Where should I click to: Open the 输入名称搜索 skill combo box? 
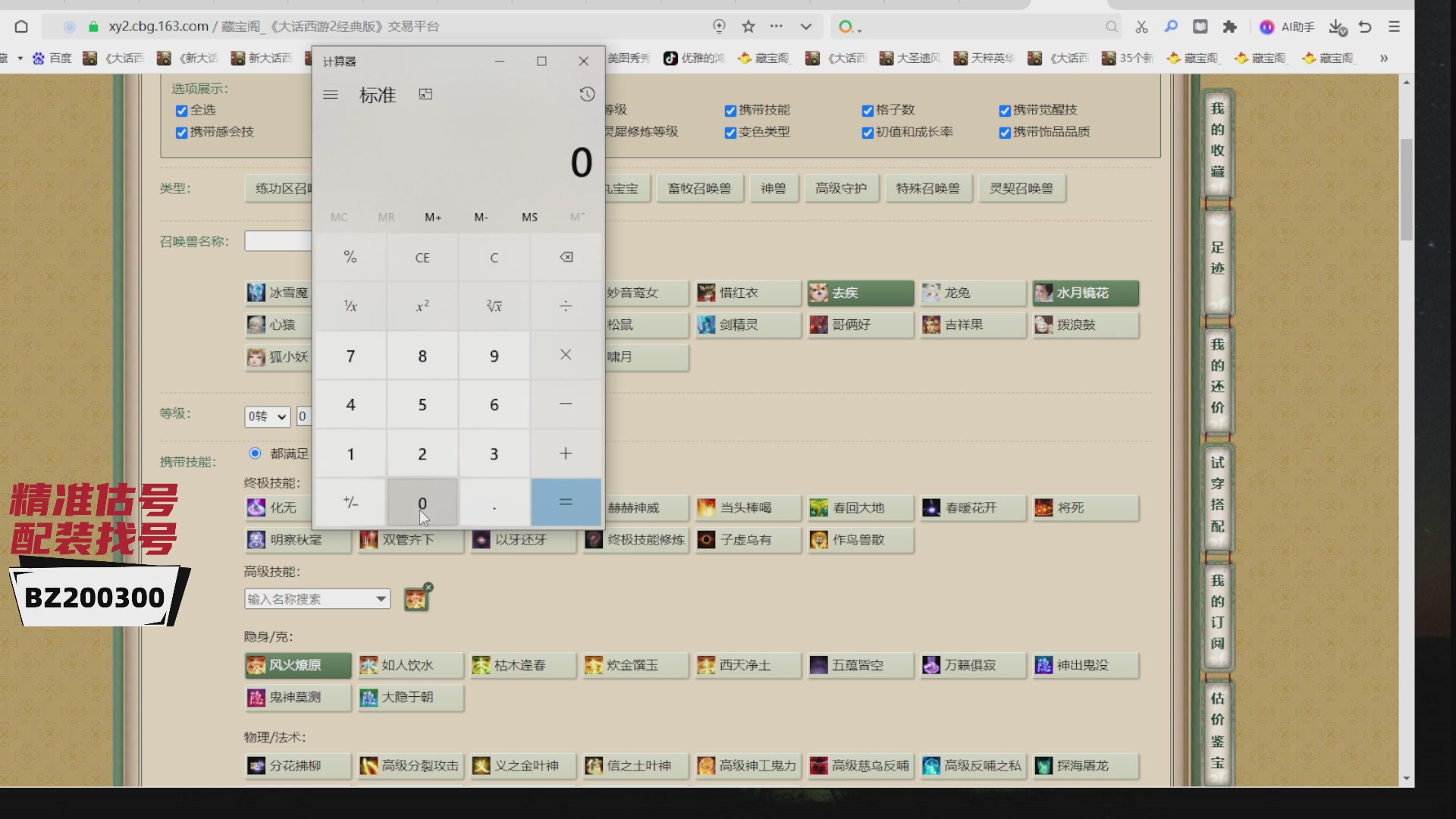click(316, 599)
